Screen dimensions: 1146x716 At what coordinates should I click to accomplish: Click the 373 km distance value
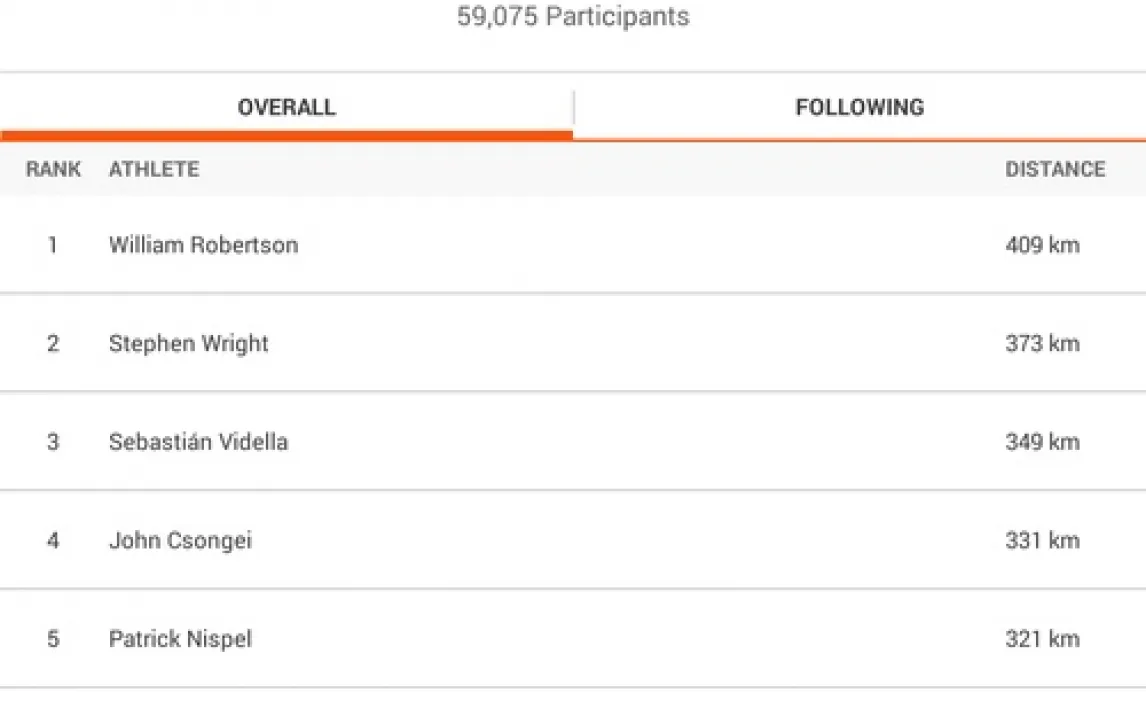coord(1042,344)
